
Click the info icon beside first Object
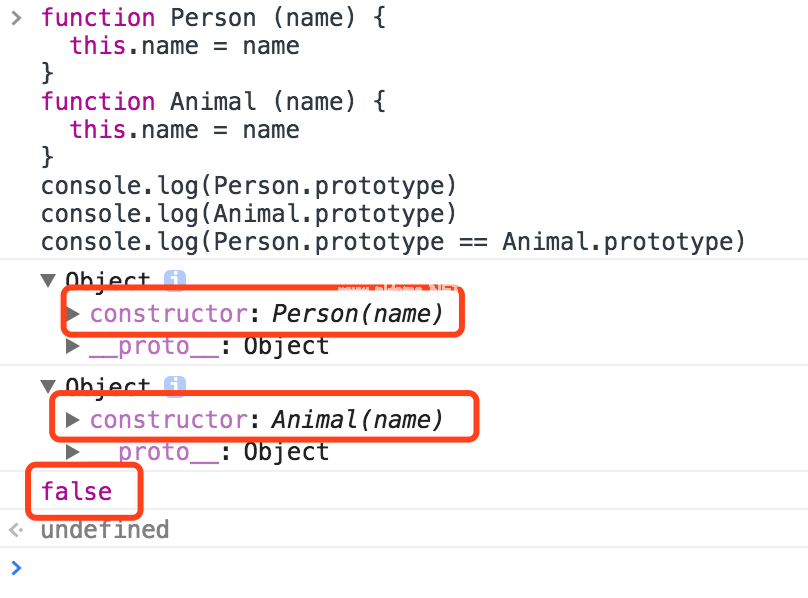pyautogui.click(x=175, y=280)
